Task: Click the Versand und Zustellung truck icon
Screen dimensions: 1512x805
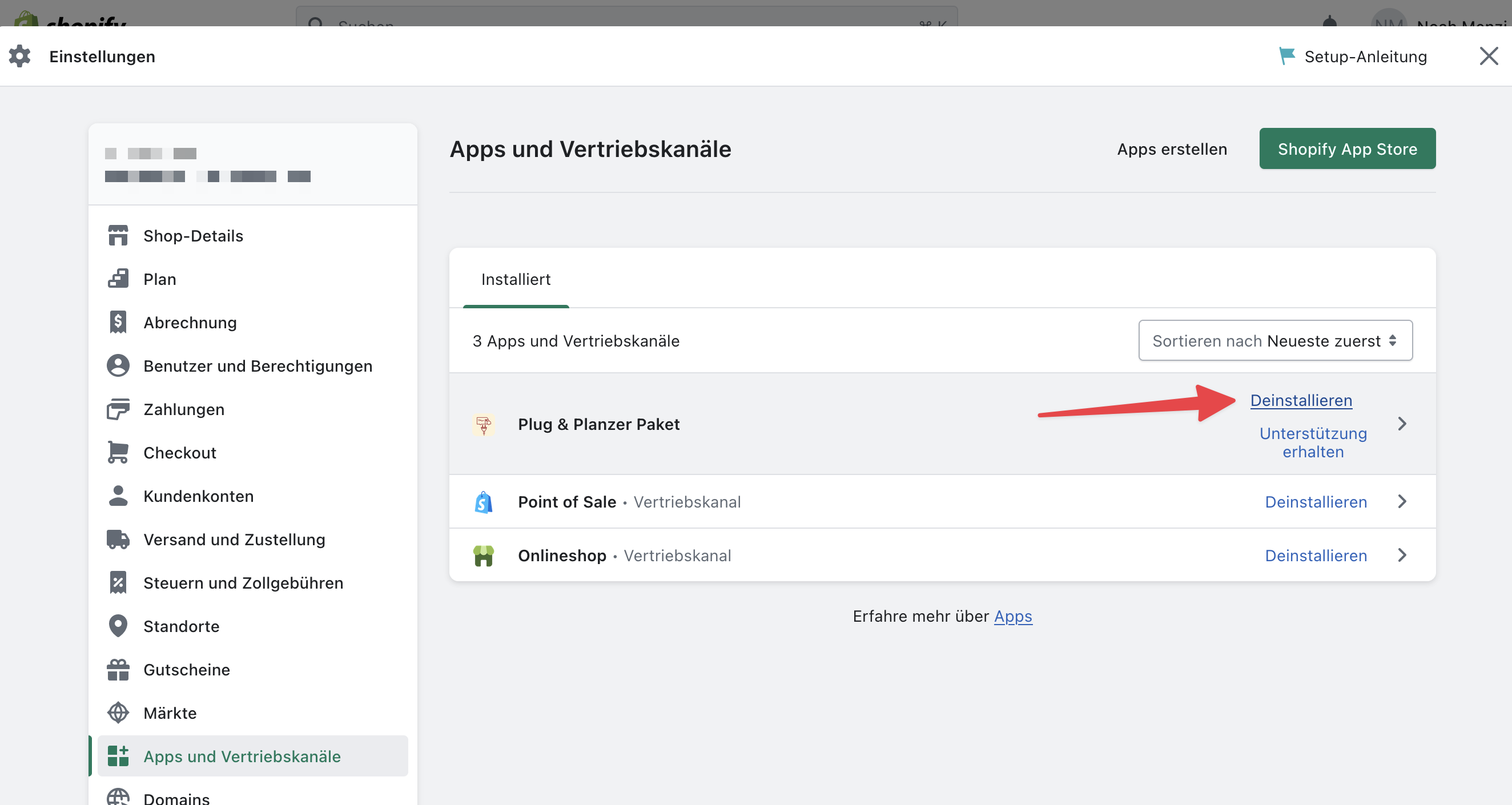Action: [118, 539]
